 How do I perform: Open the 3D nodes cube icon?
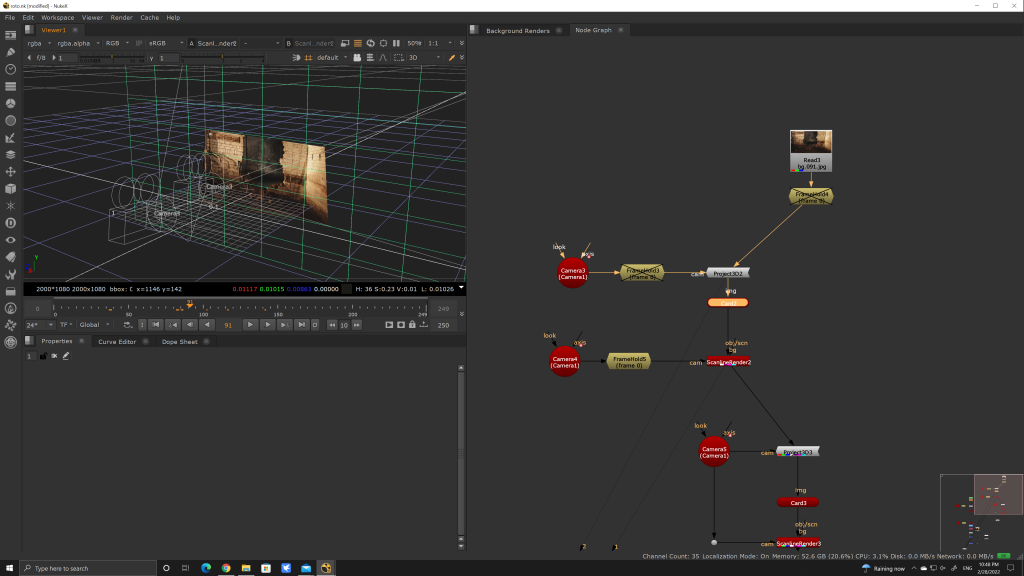pos(10,189)
